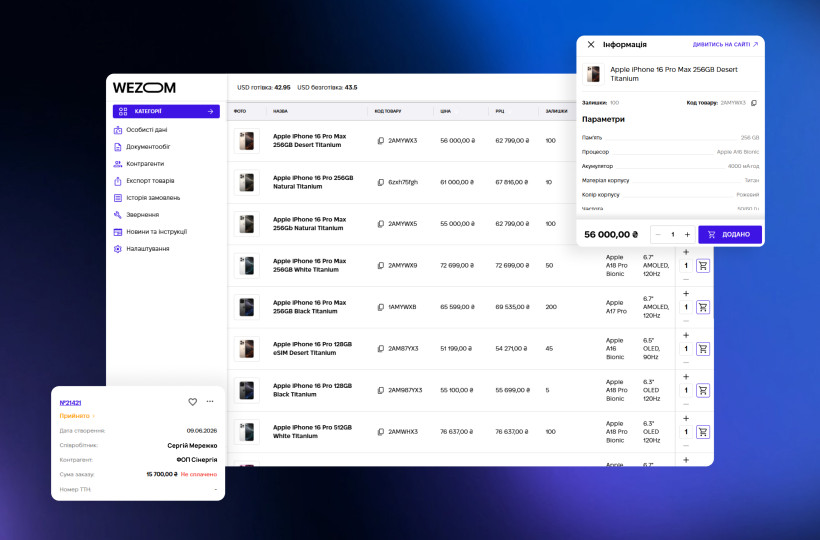
Task: Increase quantity for 128GB Black Titanium row
Action: (x=686, y=377)
